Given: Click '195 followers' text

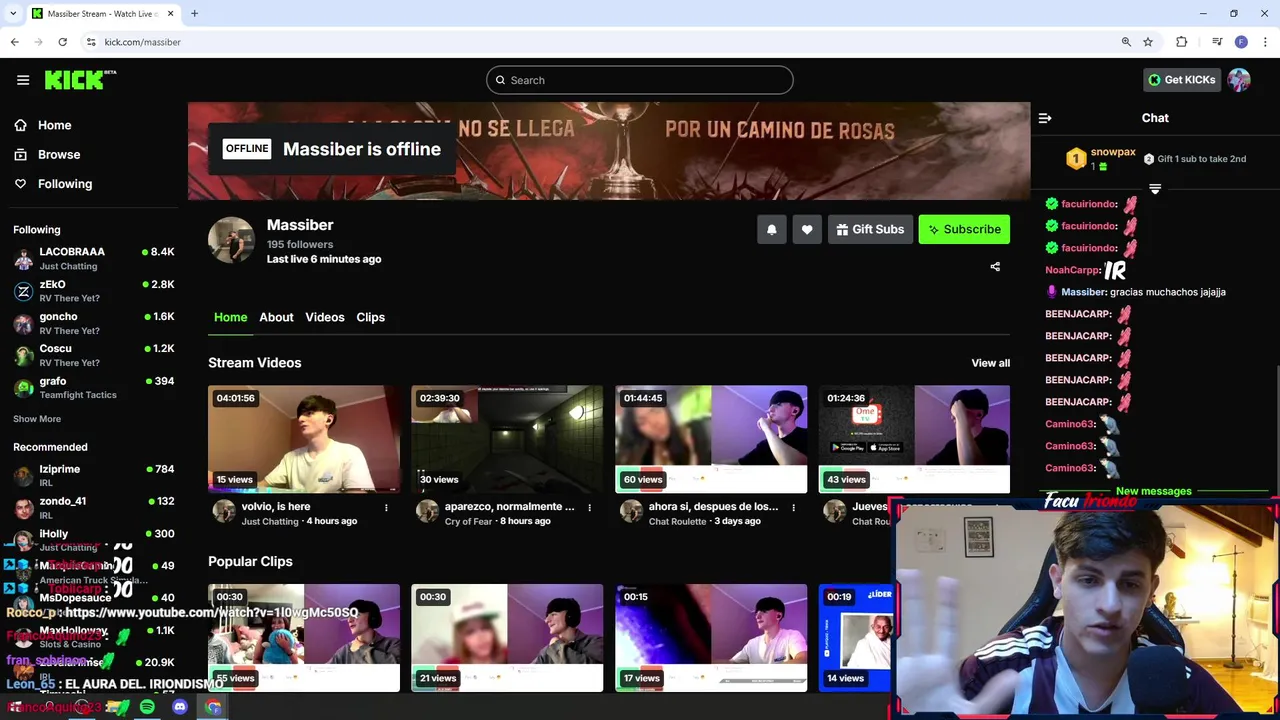Looking at the screenshot, I should click(x=300, y=244).
